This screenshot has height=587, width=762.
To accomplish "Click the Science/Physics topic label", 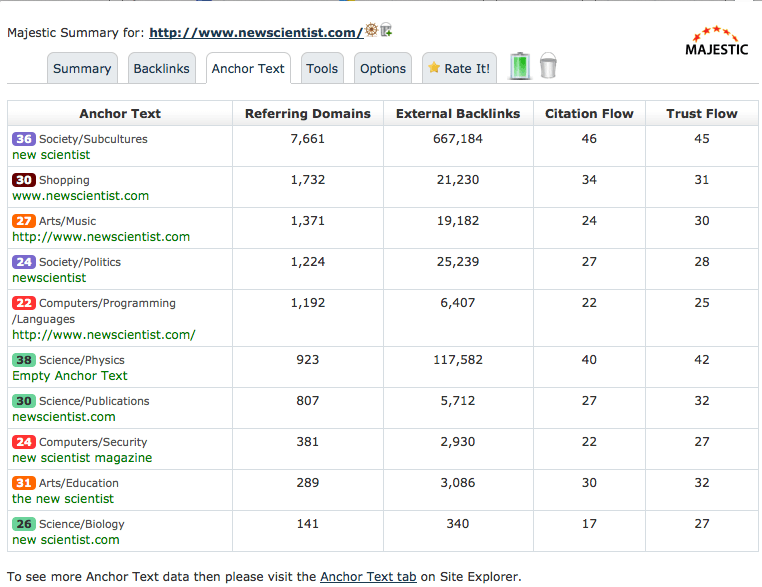I will (x=82, y=360).
